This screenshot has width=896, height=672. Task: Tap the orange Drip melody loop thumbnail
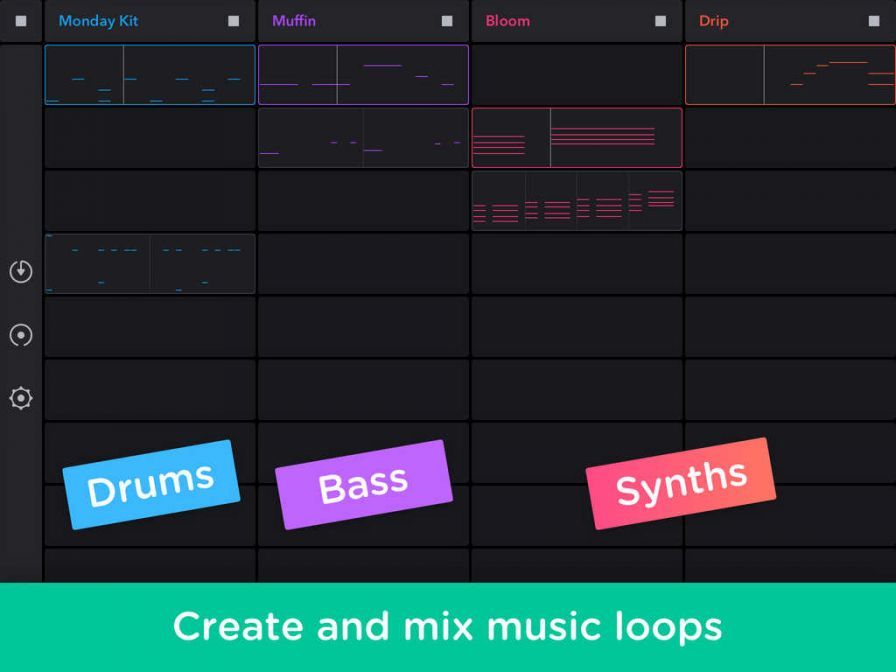coord(790,74)
